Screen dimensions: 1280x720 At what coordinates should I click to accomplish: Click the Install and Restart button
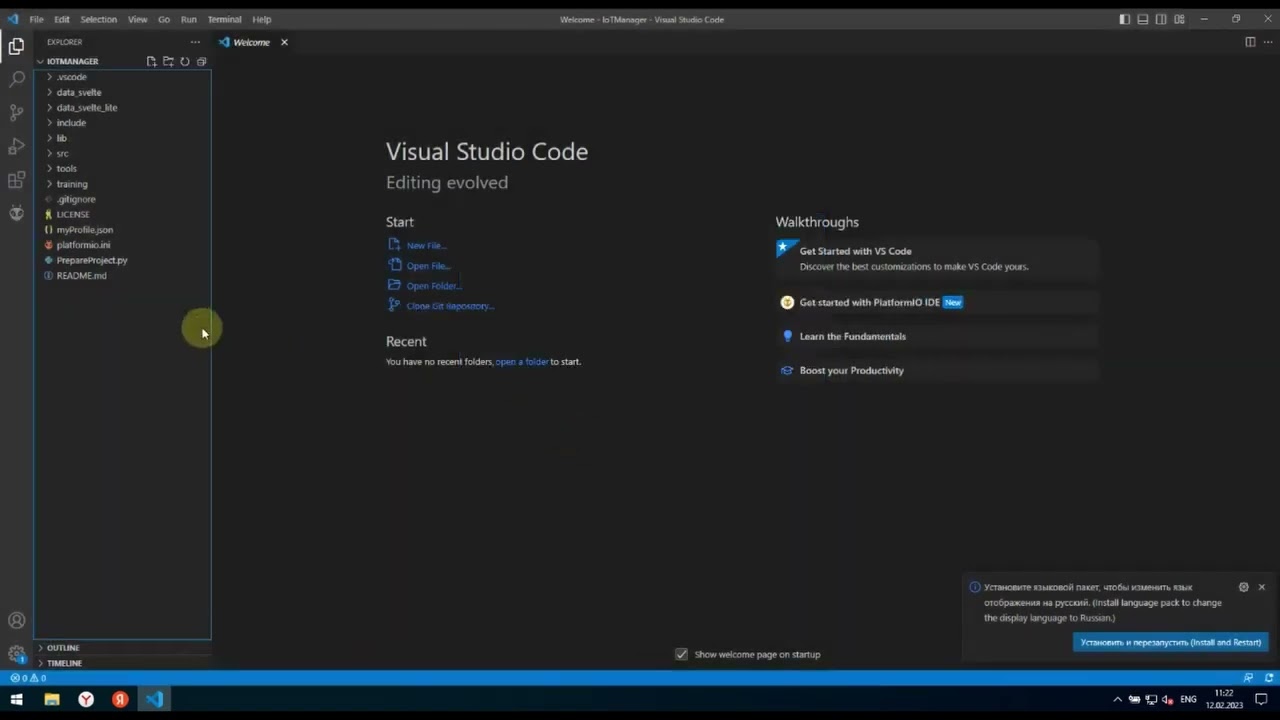pos(1170,642)
